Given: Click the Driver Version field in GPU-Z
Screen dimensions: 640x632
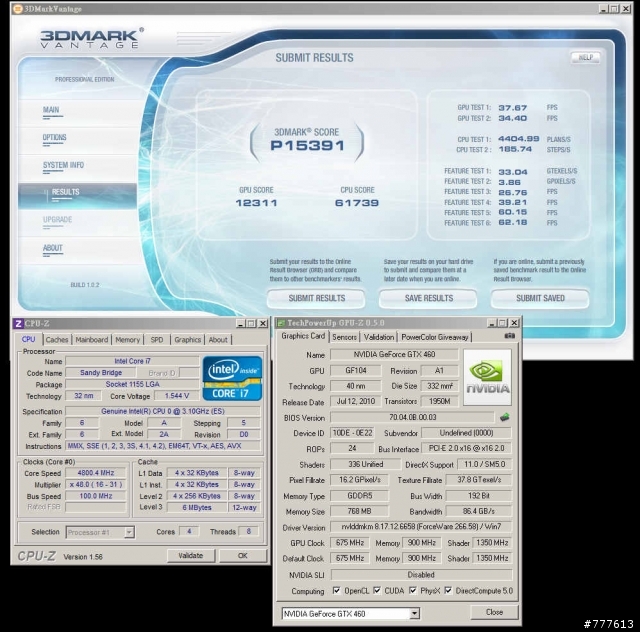Looking at the screenshot, I should (421, 527).
